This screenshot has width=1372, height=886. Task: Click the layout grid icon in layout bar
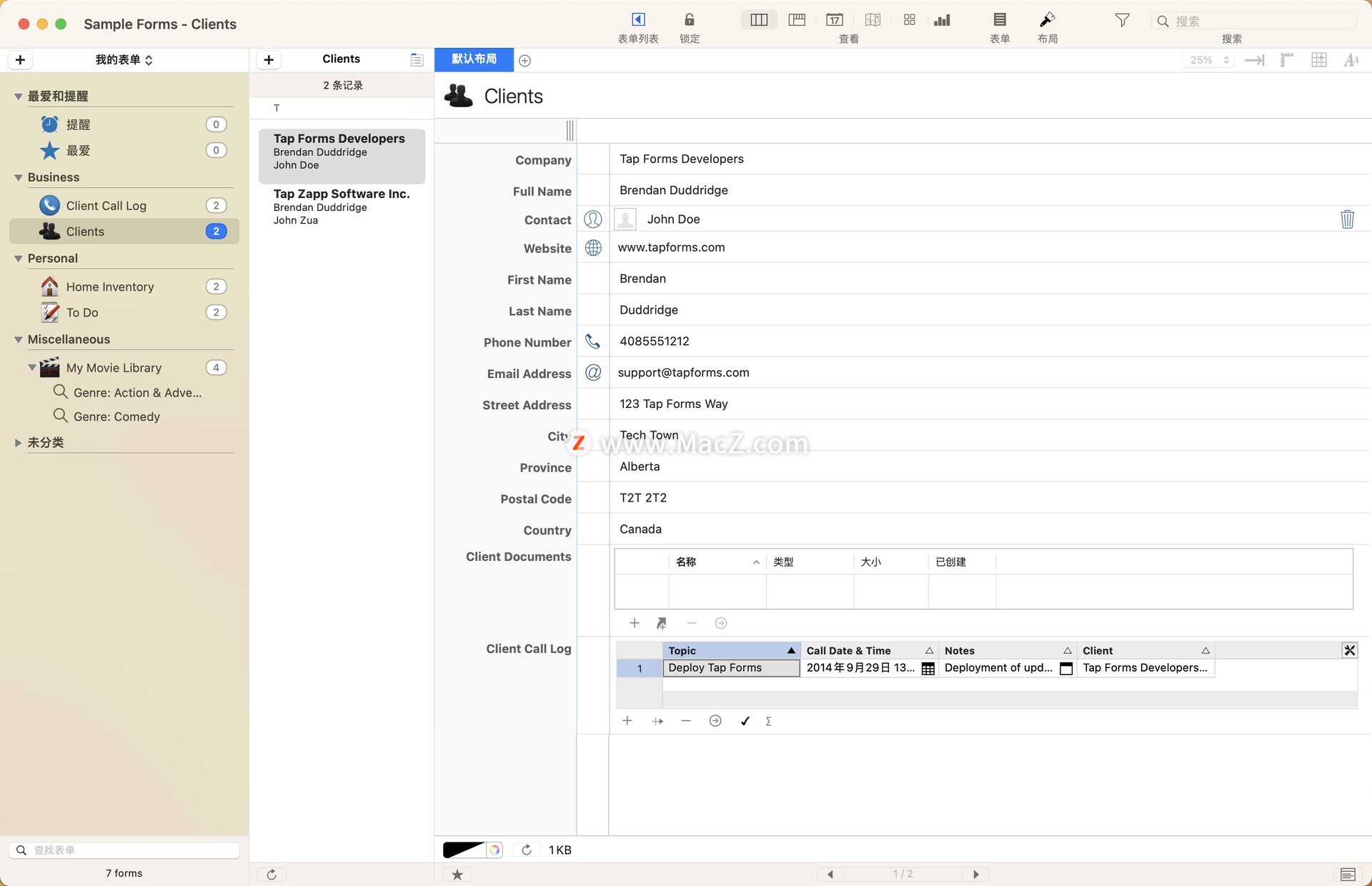(x=1319, y=60)
